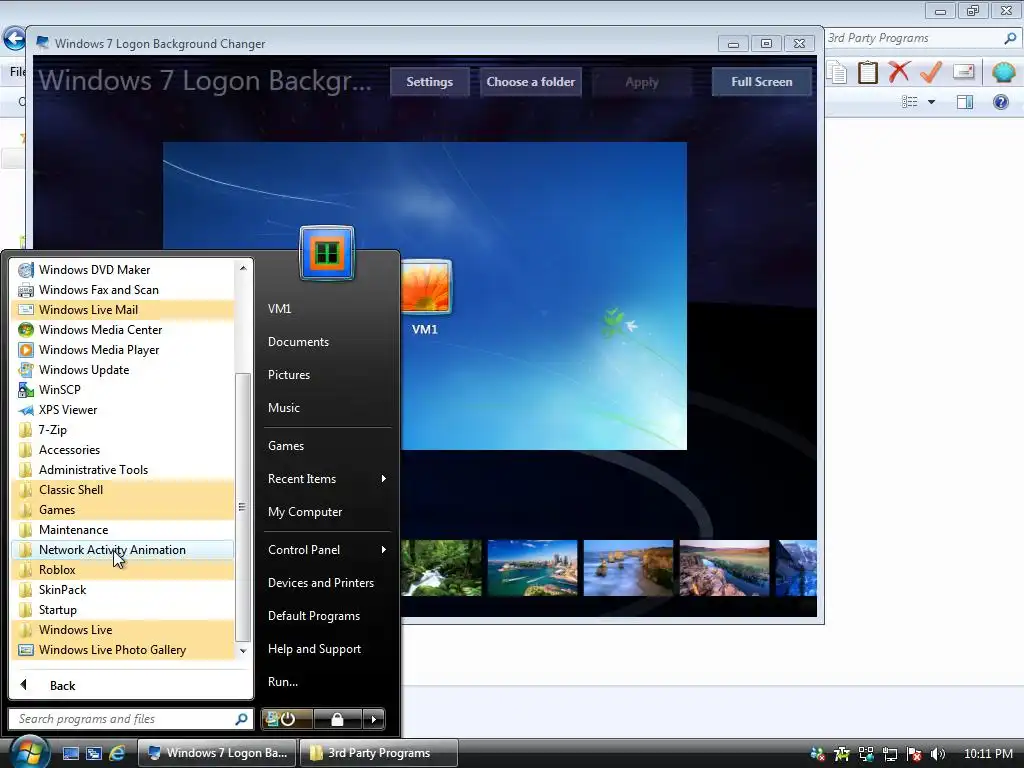The image size is (1024, 768).
Task: Launch Windows Live Photo Gallery
Action: pyautogui.click(x=122, y=650)
